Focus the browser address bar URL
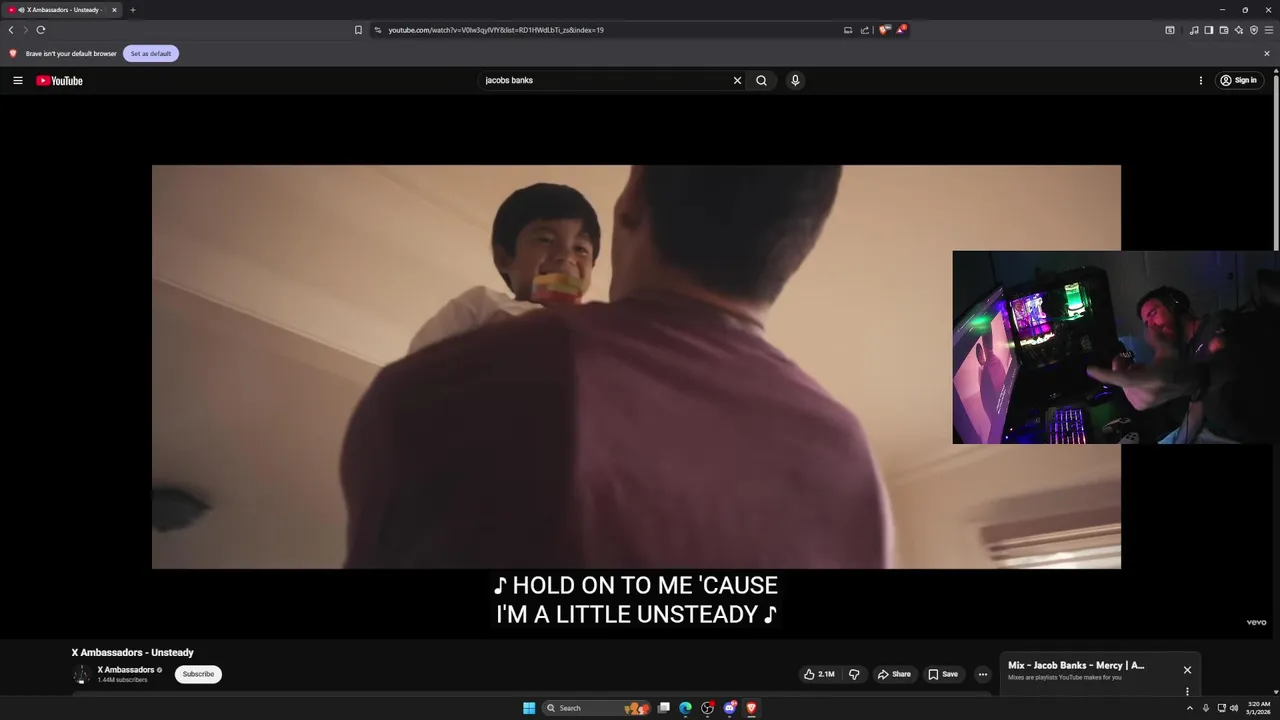Viewport: 1280px width, 720px height. (495, 30)
